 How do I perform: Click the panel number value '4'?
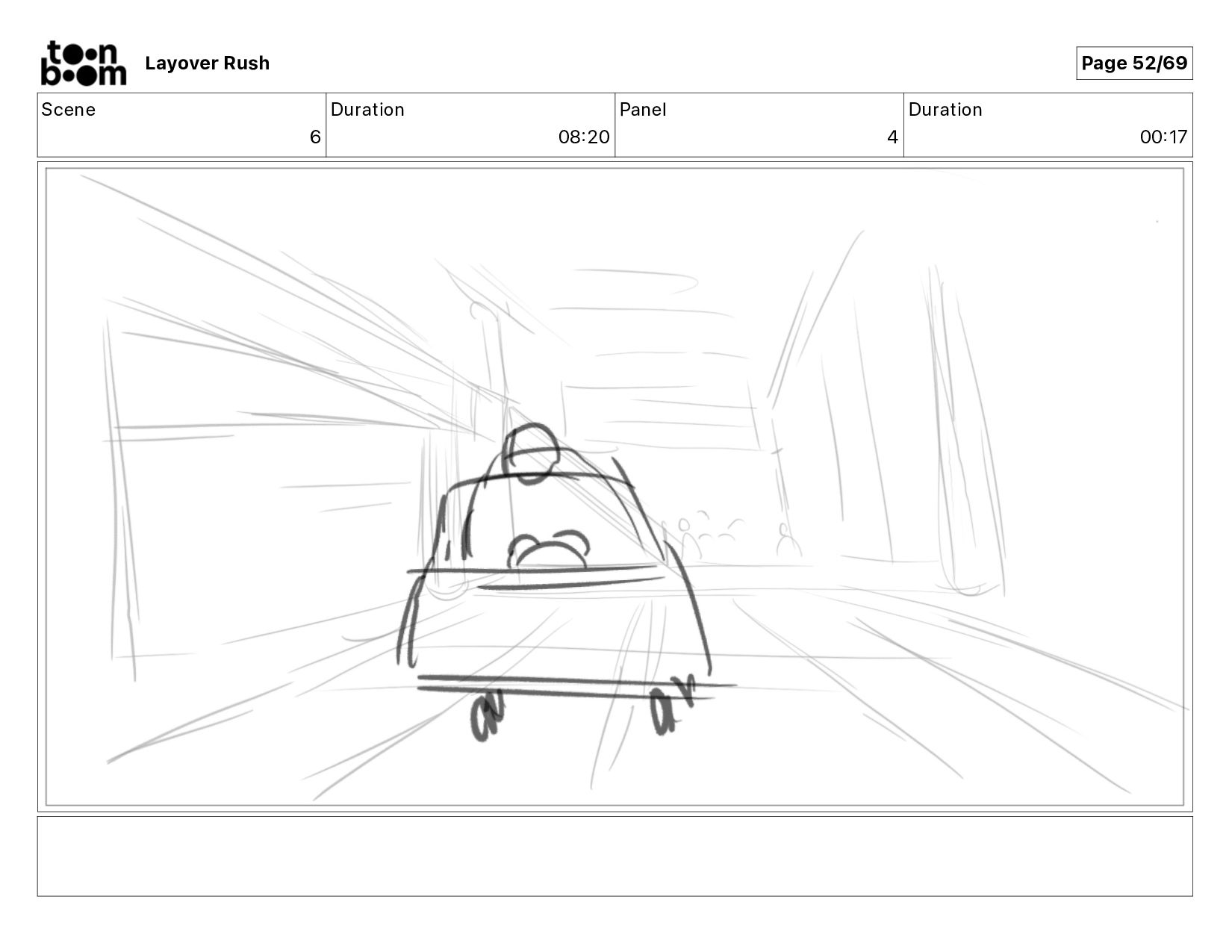point(892,137)
